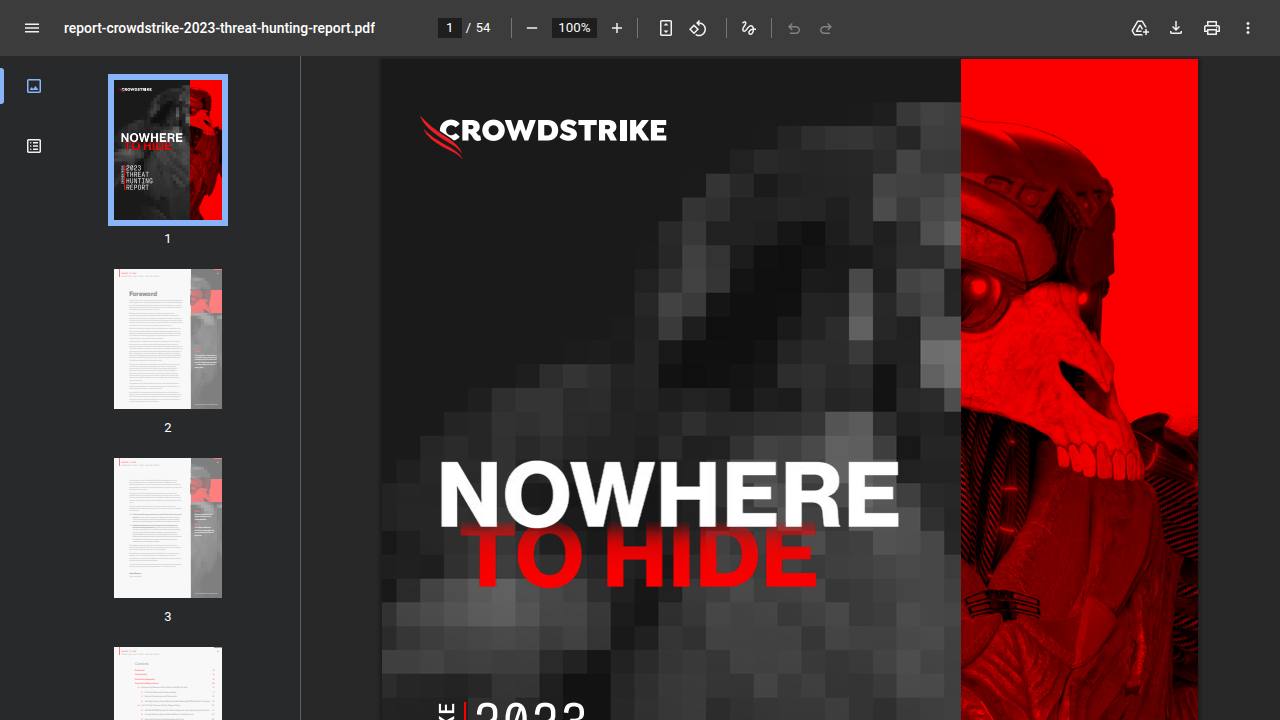
Task: Click the current page number field
Action: click(x=450, y=28)
